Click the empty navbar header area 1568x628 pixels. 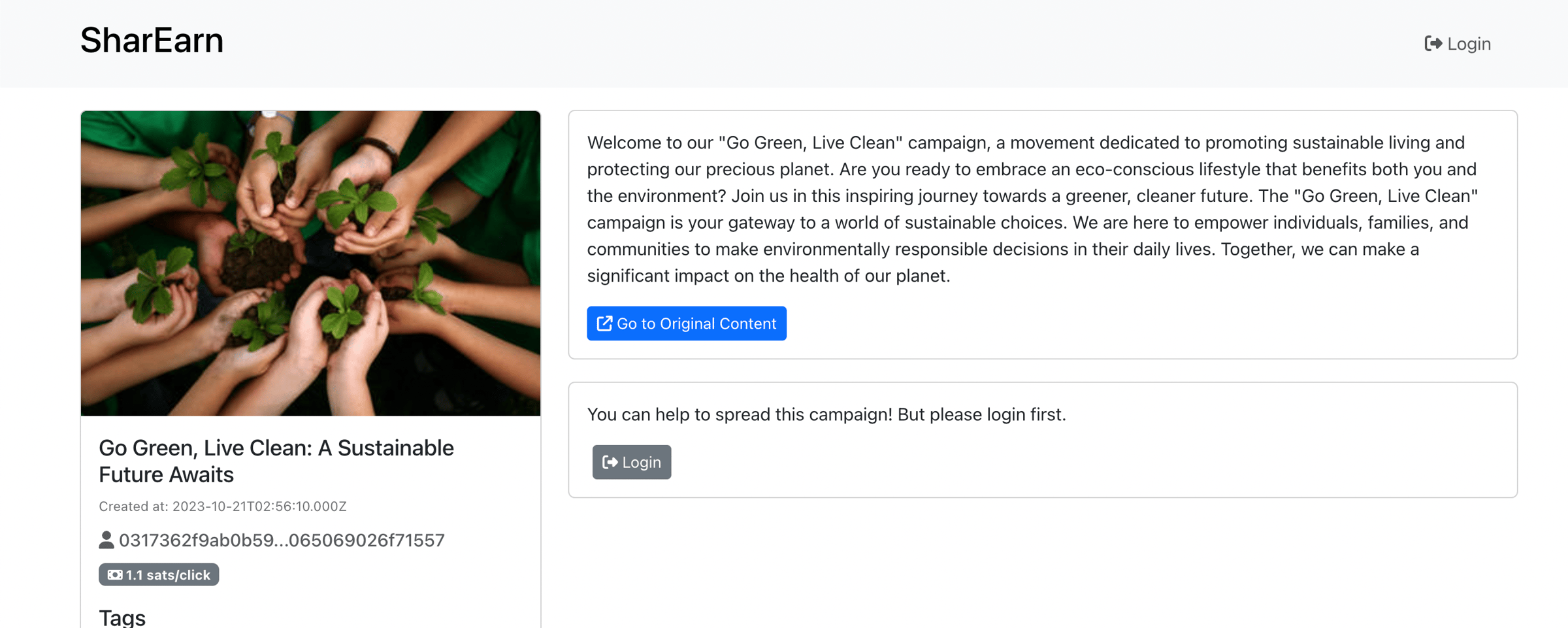point(784,44)
